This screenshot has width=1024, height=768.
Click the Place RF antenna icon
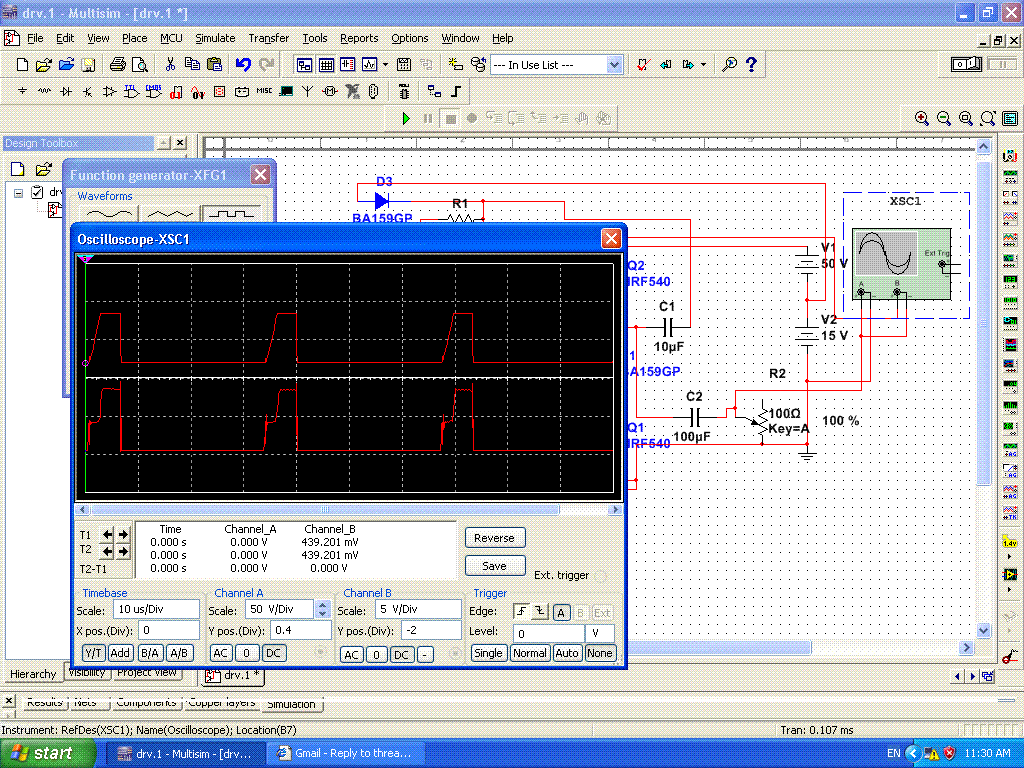click(307, 91)
